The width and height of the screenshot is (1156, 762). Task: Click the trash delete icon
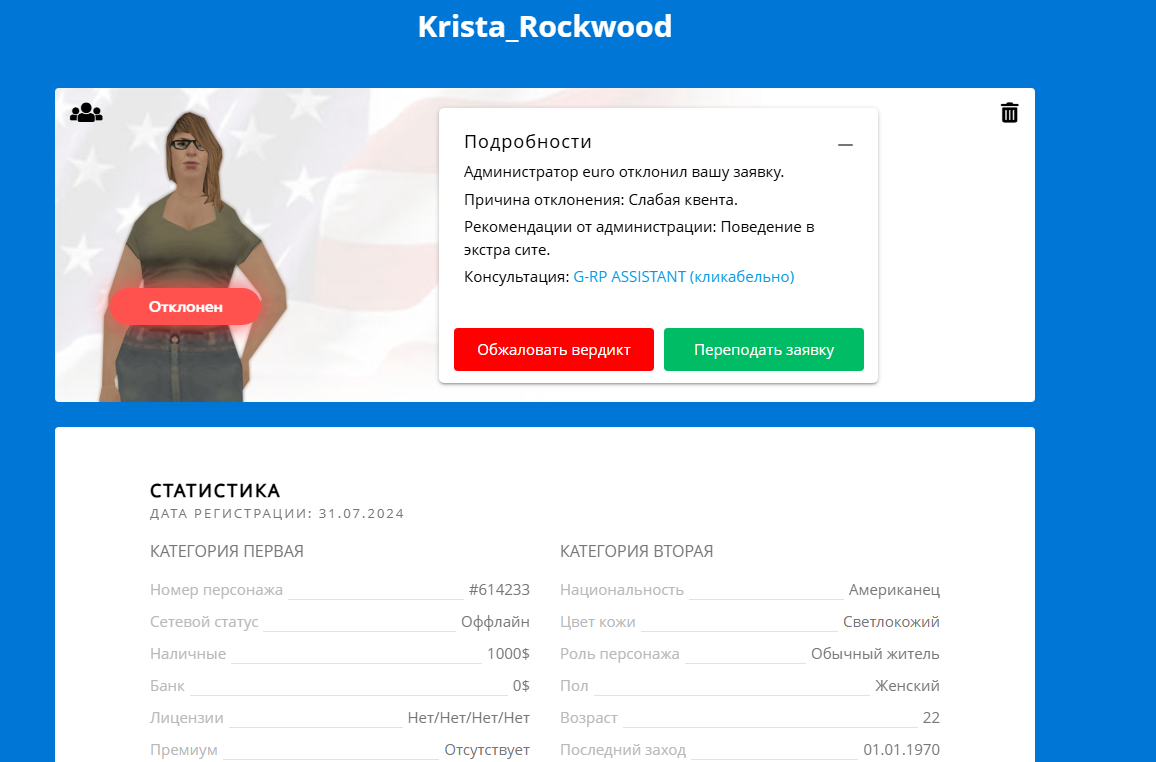1010,113
